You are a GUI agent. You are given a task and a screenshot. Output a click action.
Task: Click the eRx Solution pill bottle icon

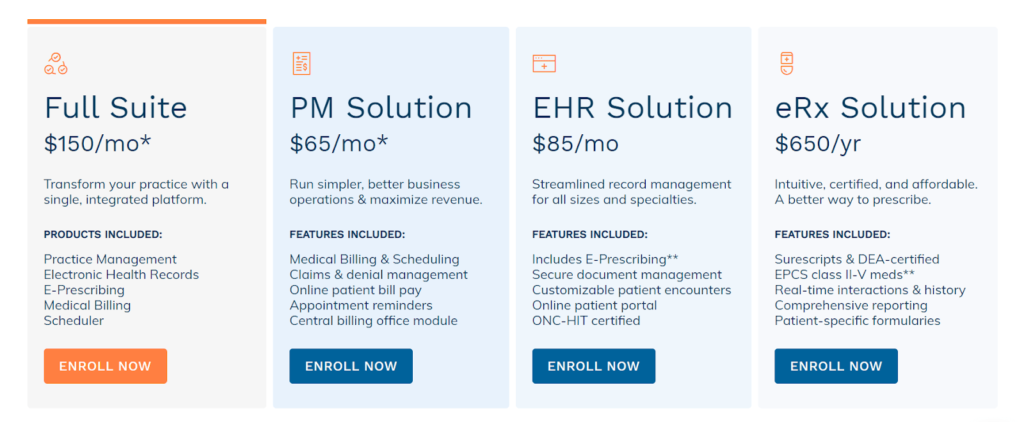coord(786,63)
